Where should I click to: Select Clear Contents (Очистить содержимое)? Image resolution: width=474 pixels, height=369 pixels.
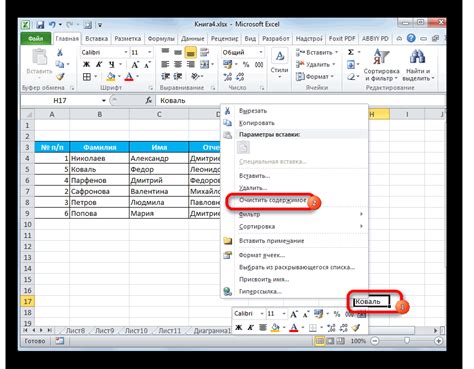click(x=273, y=200)
